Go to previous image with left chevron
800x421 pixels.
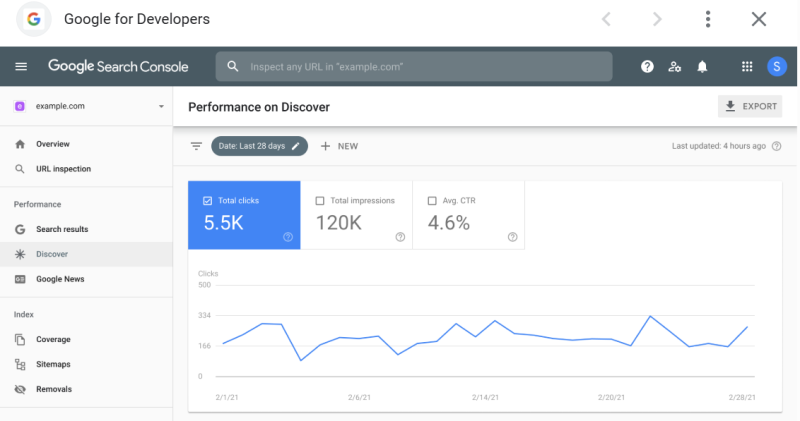point(606,19)
